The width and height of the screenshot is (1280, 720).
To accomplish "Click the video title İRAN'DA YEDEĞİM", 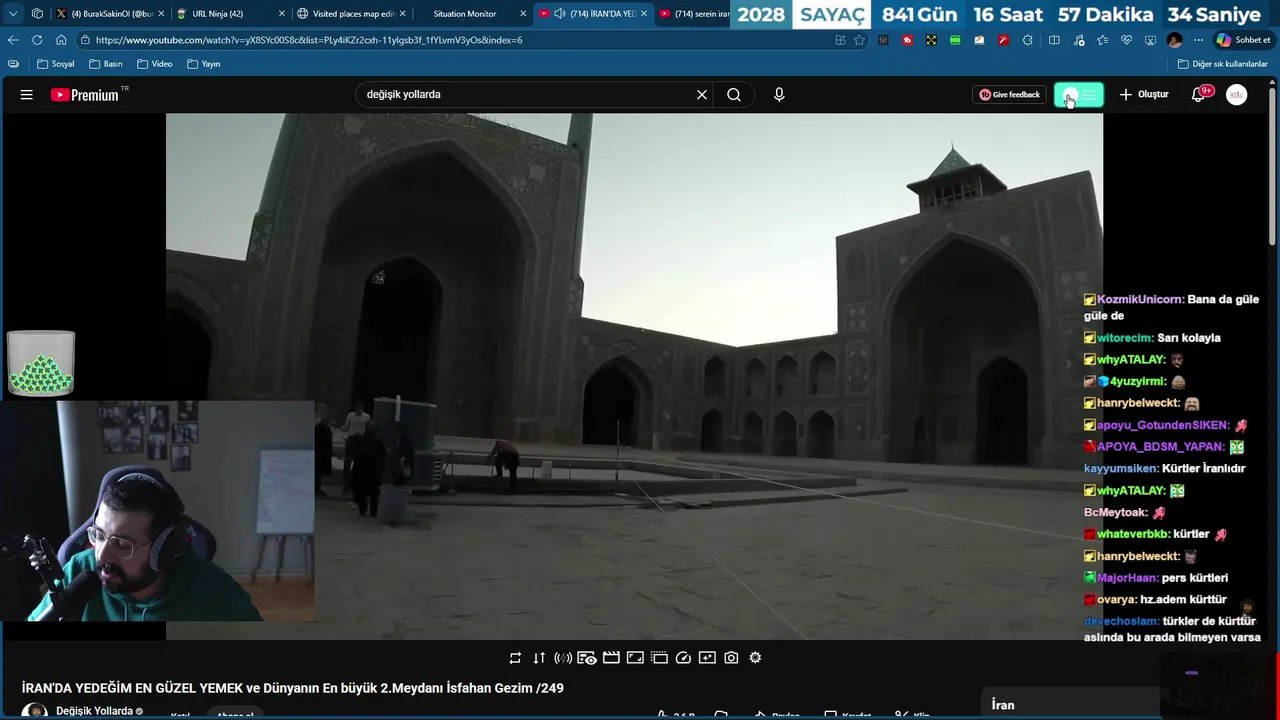I will coord(293,688).
